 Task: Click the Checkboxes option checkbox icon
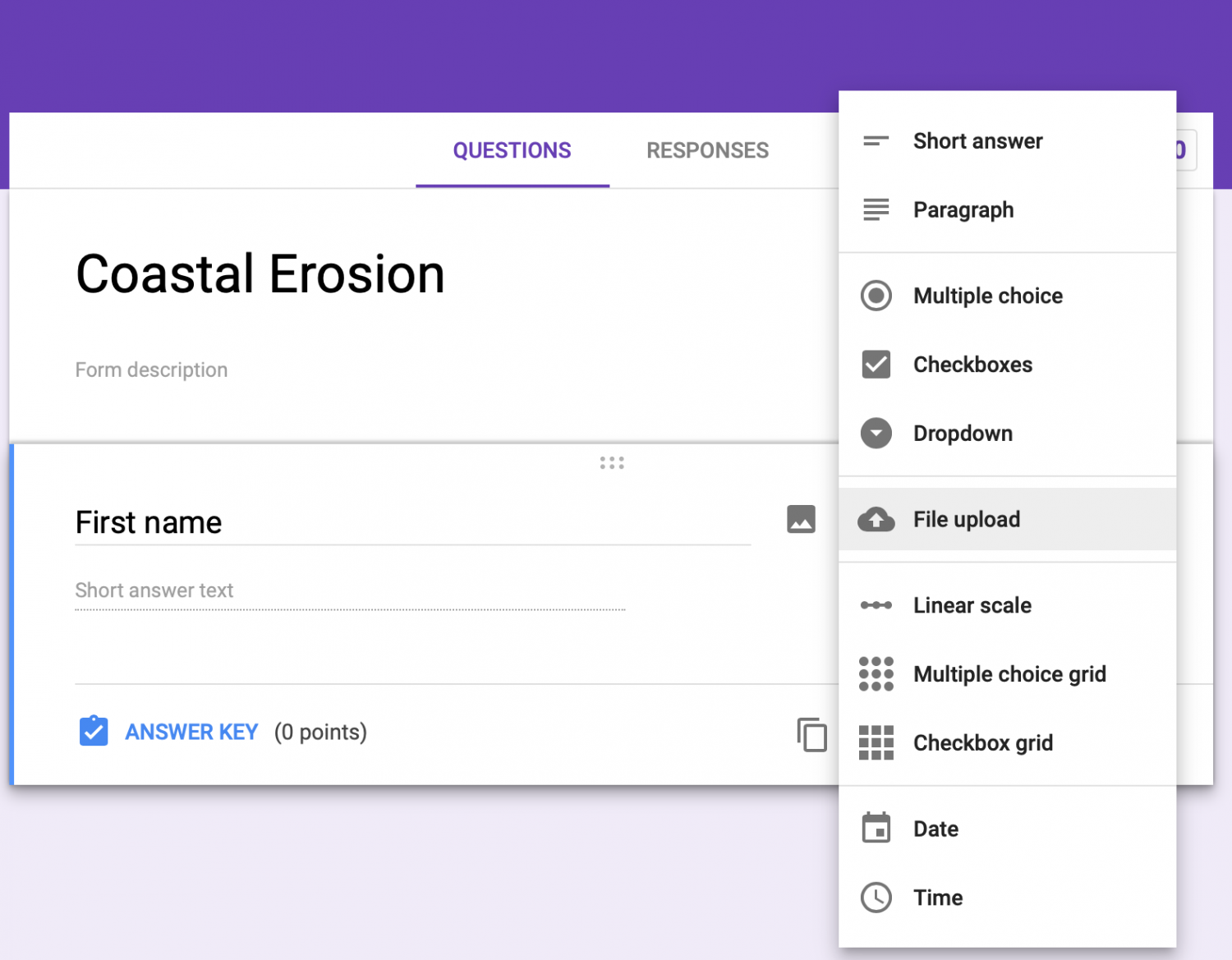coord(876,364)
